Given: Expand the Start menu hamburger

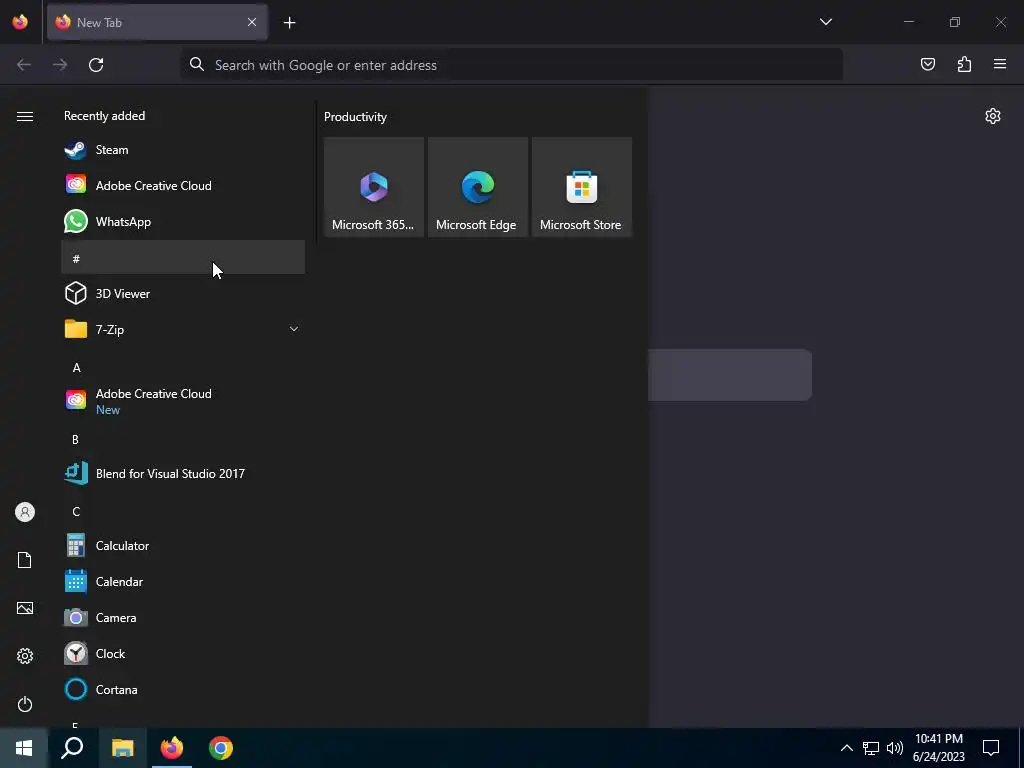Looking at the screenshot, I should tap(25, 116).
